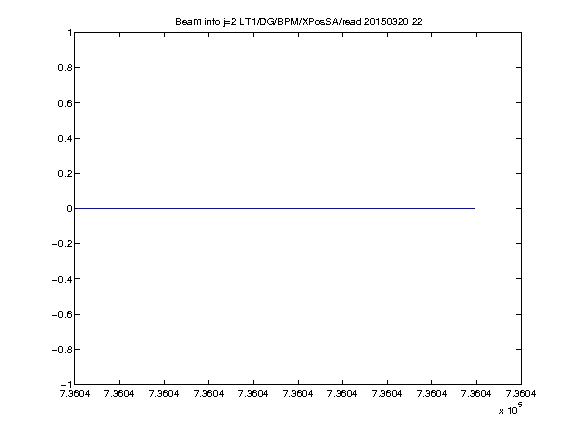The height and width of the screenshot is (432, 576).
Task: Click the y-axis tick label 0.2
Action: tap(64, 173)
